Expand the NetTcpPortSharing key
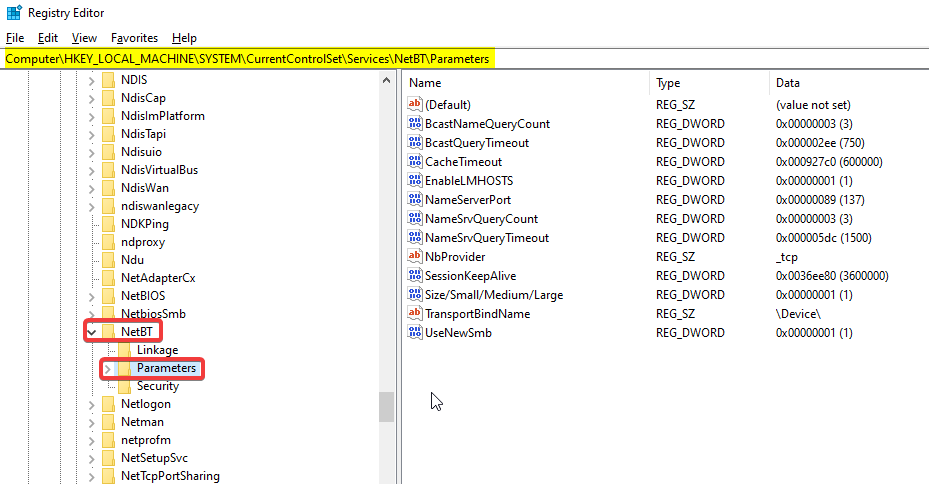Image resolution: width=929 pixels, height=484 pixels. pos(92,476)
